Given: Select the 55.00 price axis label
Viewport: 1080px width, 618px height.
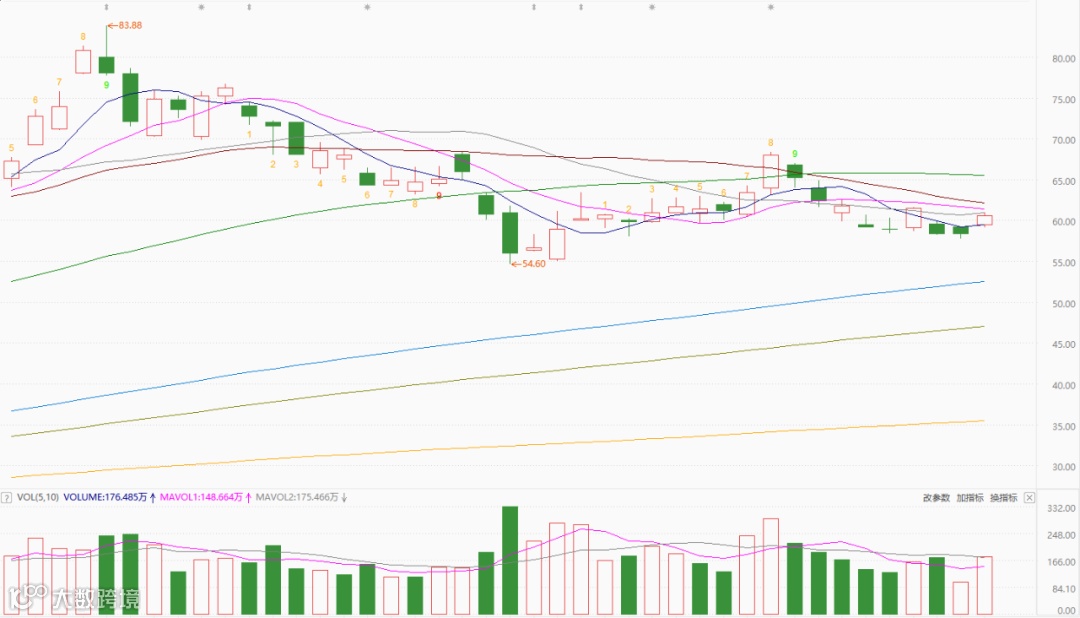Looking at the screenshot, I should (1063, 263).
